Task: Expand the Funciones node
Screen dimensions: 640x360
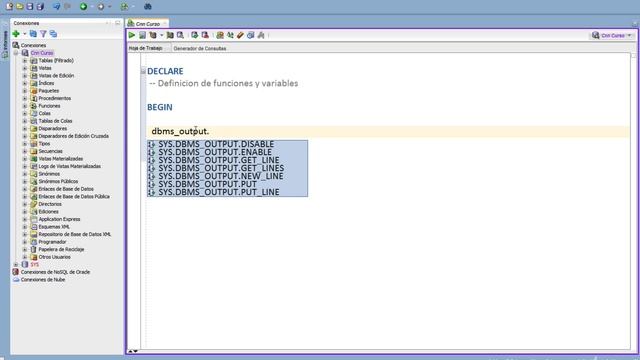Action: [25, 106]
